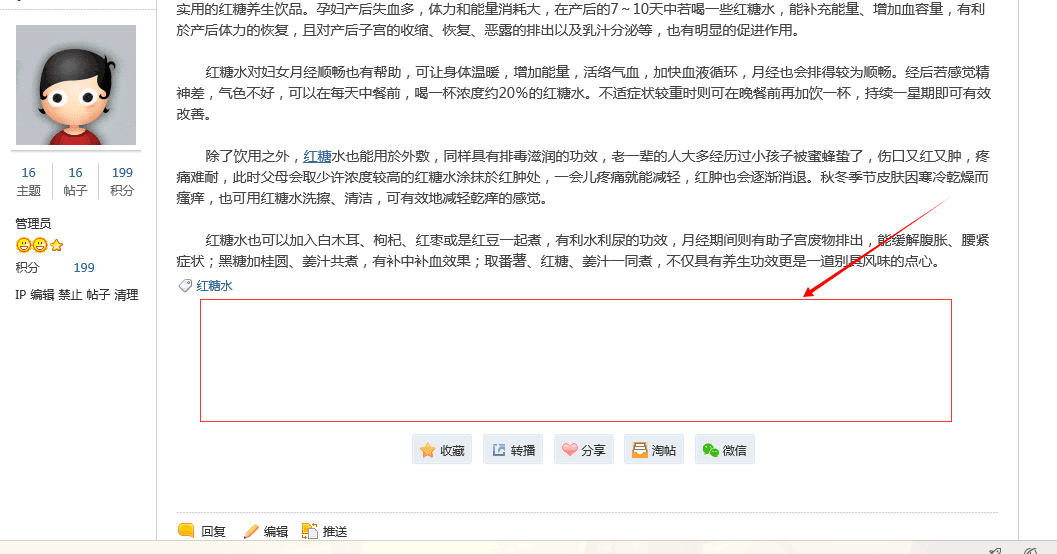Click the tag icon before 红糖水
The height and width of the screenshot is (554, 1057).
tap(185, 286)
